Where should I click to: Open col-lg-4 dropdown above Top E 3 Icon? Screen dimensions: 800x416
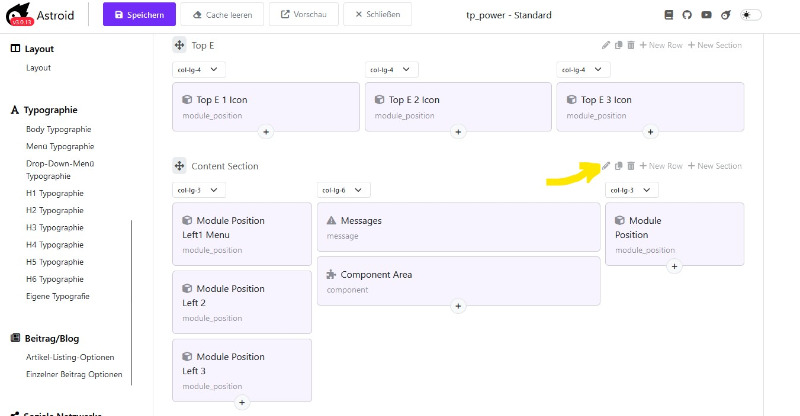pyautogui.click(x=583, y=69)
